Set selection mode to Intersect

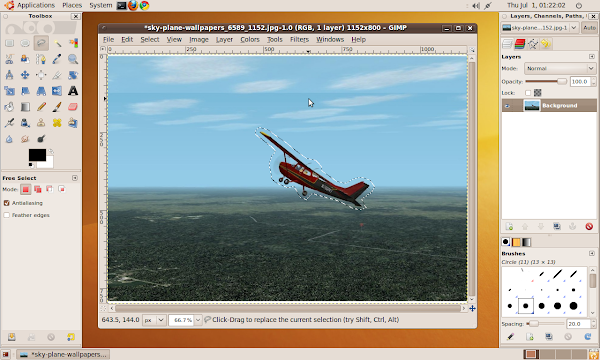62,189
